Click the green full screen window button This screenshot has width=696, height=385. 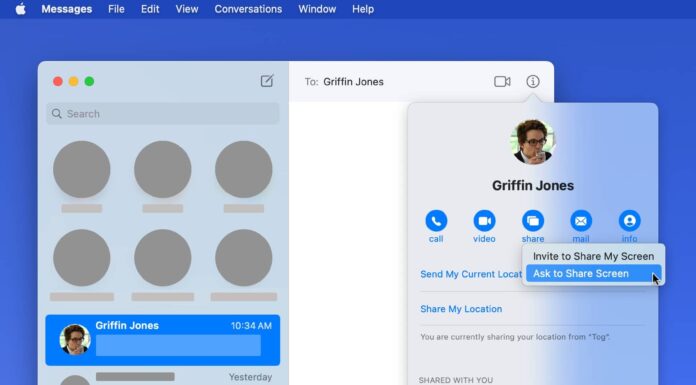[x=89, y=81]
